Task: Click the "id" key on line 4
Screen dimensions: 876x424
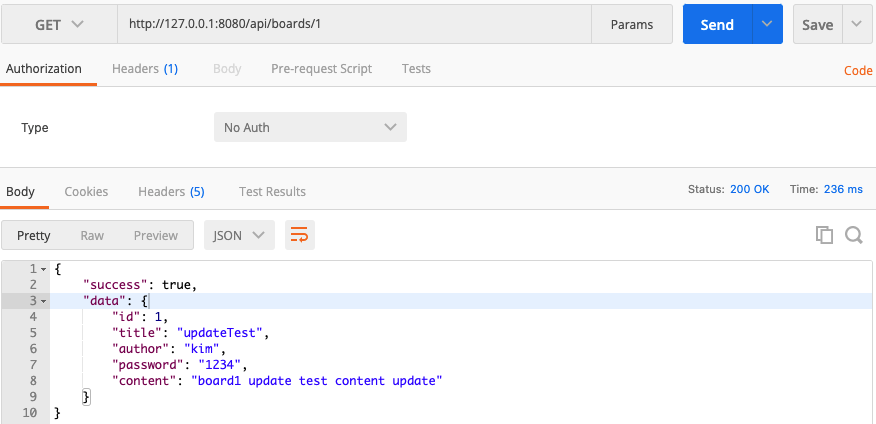Action: click(126, 317)
